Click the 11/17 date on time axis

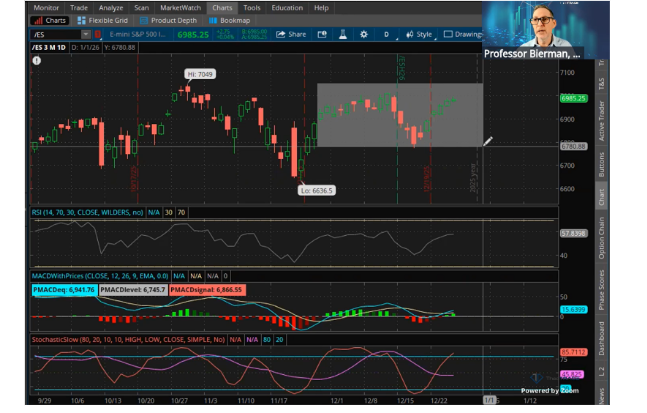point(279,401)
